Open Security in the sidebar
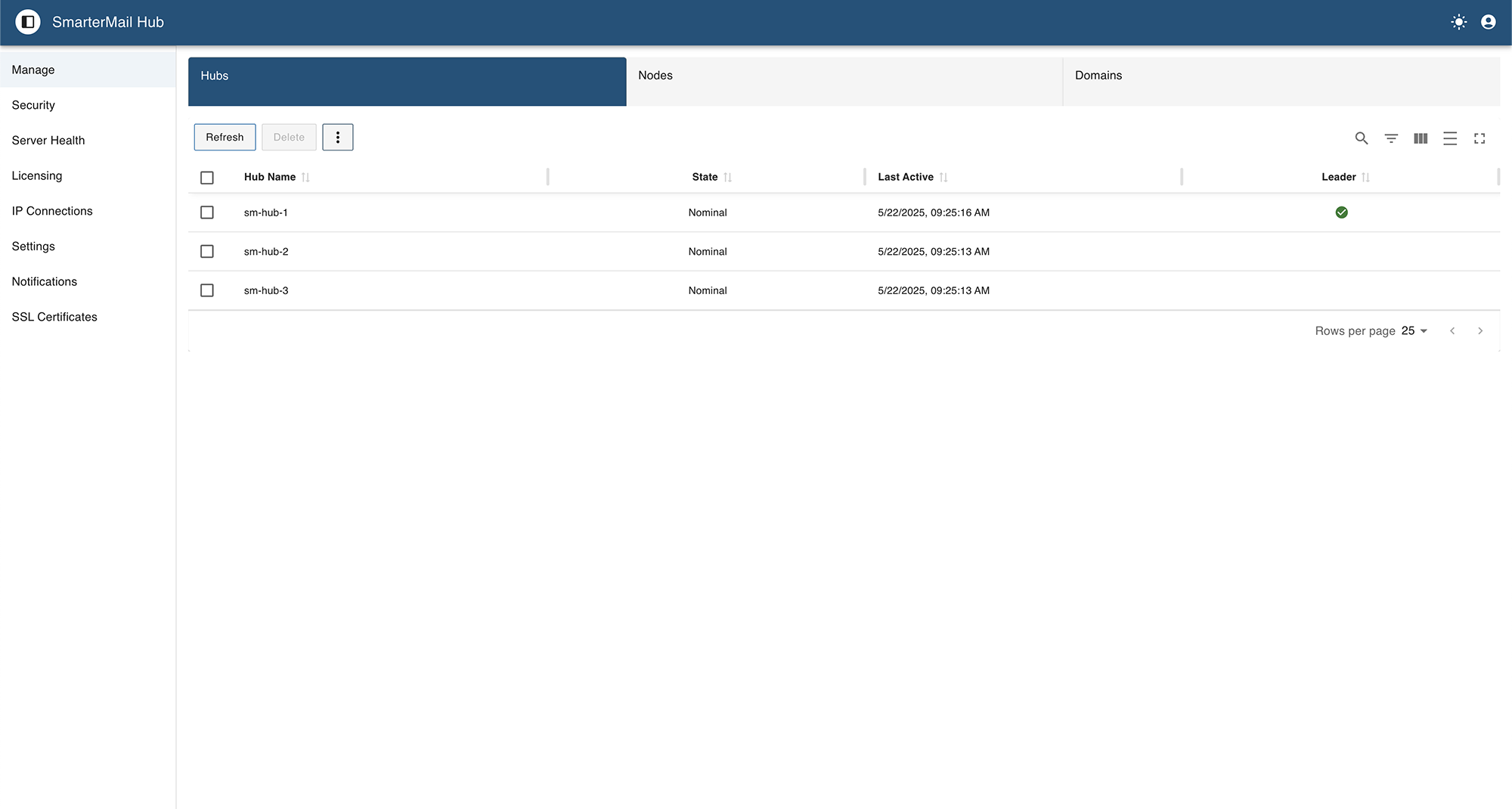The width and height of the screenshot is (1512, 809). click(x=88, y=105)
